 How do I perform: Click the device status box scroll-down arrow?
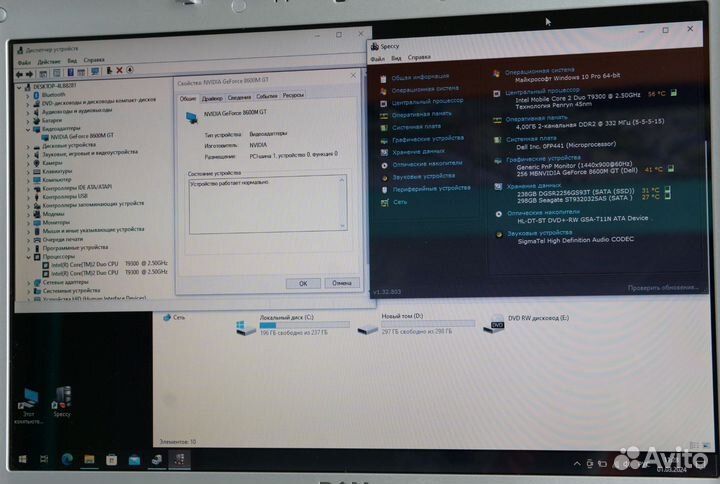coord(342,226)
